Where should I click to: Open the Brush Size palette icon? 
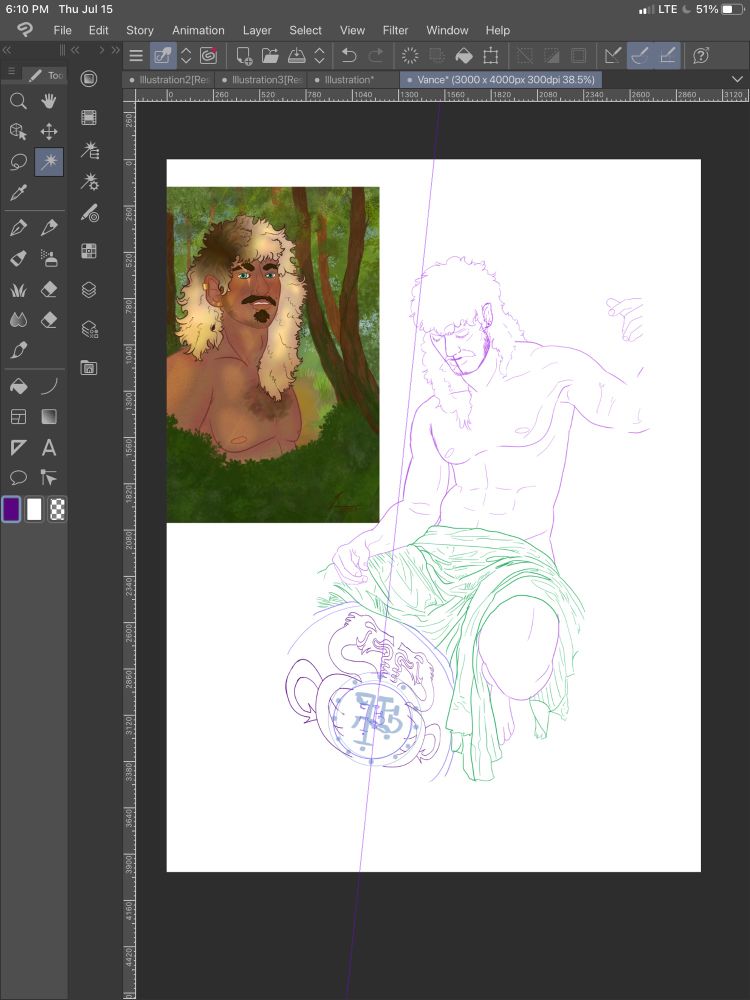[x=89, y=214]
